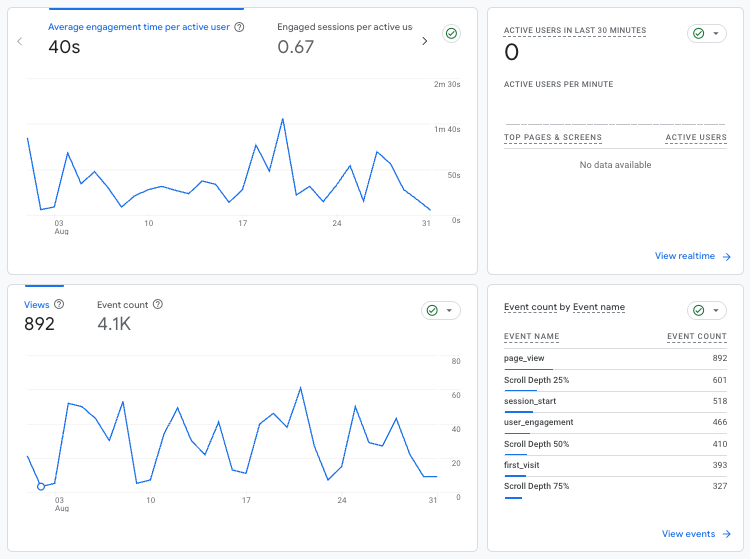The image size is (750, 559).
Task: Click green check icon on realtime card
Action: tap(698, 34)
